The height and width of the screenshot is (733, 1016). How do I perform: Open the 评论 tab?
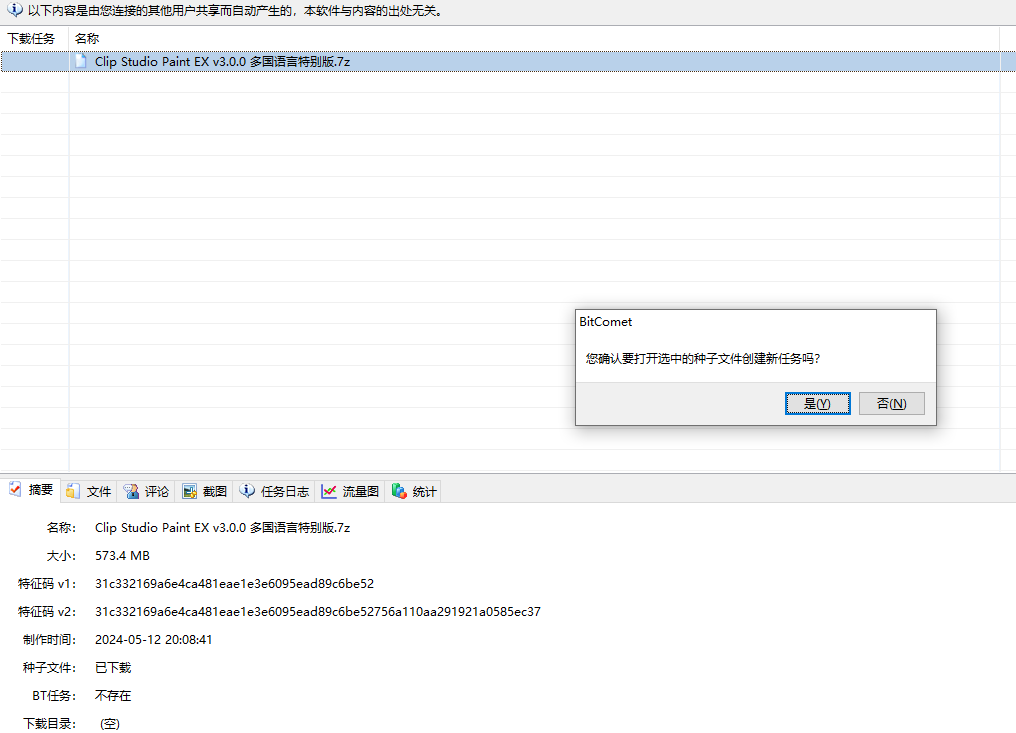pyautogui.click(x=146, y=491)
